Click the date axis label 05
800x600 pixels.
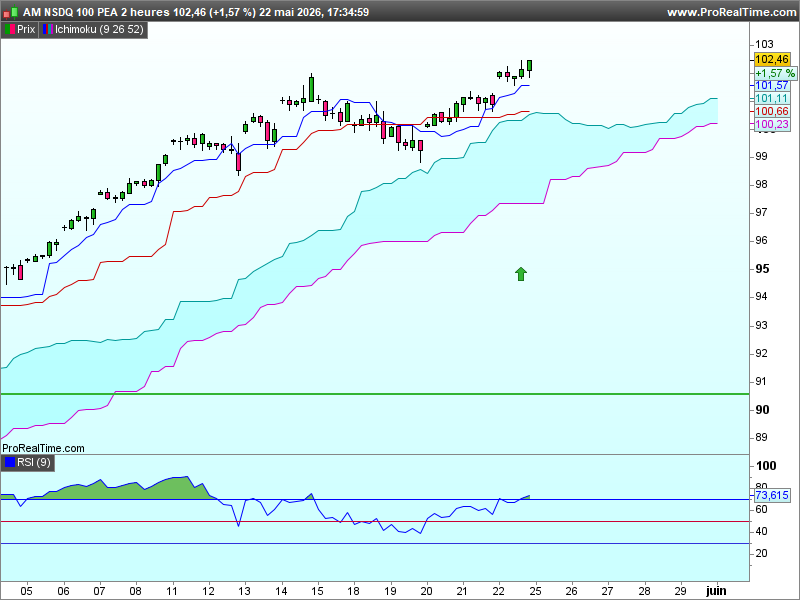[x=27, y=591]
